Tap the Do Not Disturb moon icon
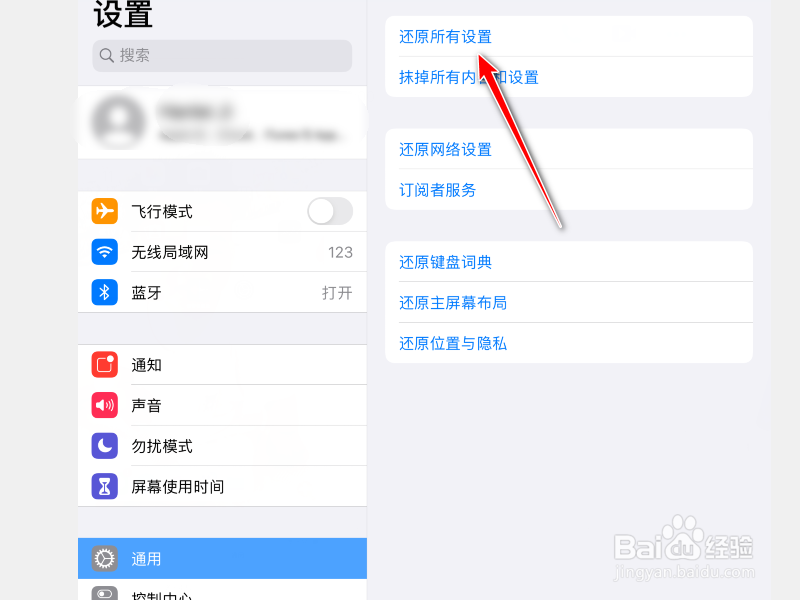Image resolution: width=800 pixels, height=600 pixels. tap(105, 446)
